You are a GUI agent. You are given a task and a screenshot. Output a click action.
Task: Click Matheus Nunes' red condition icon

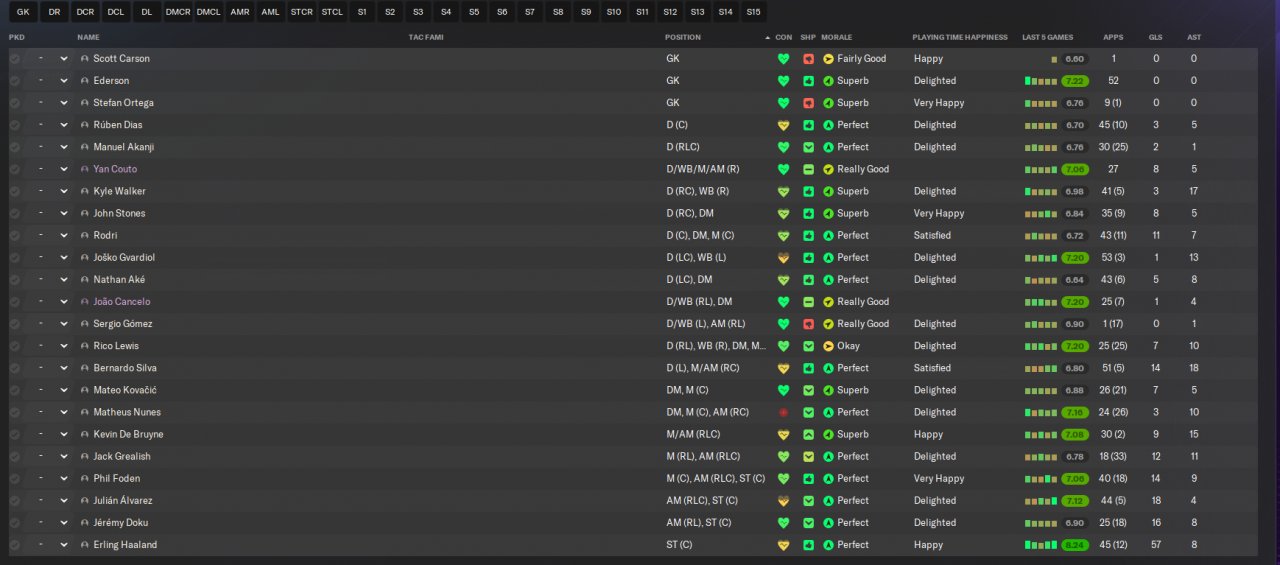tap(783, 412)
